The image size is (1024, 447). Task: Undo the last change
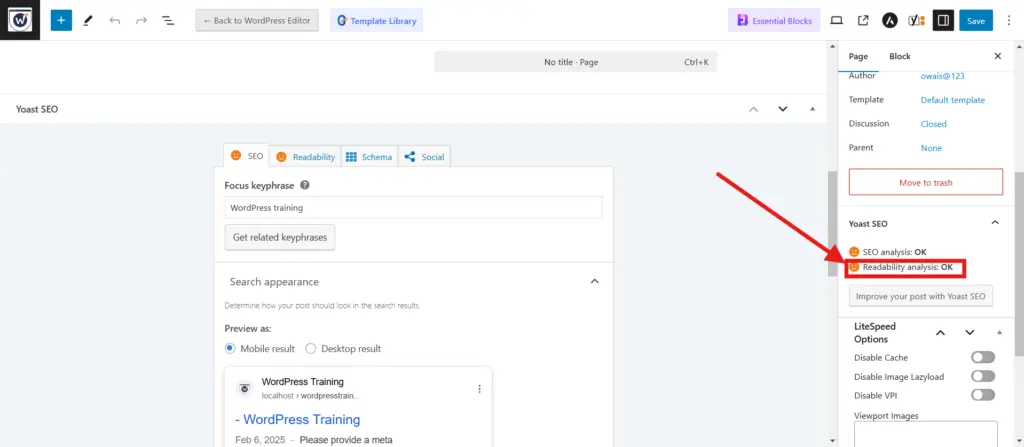tap(115, 20)
